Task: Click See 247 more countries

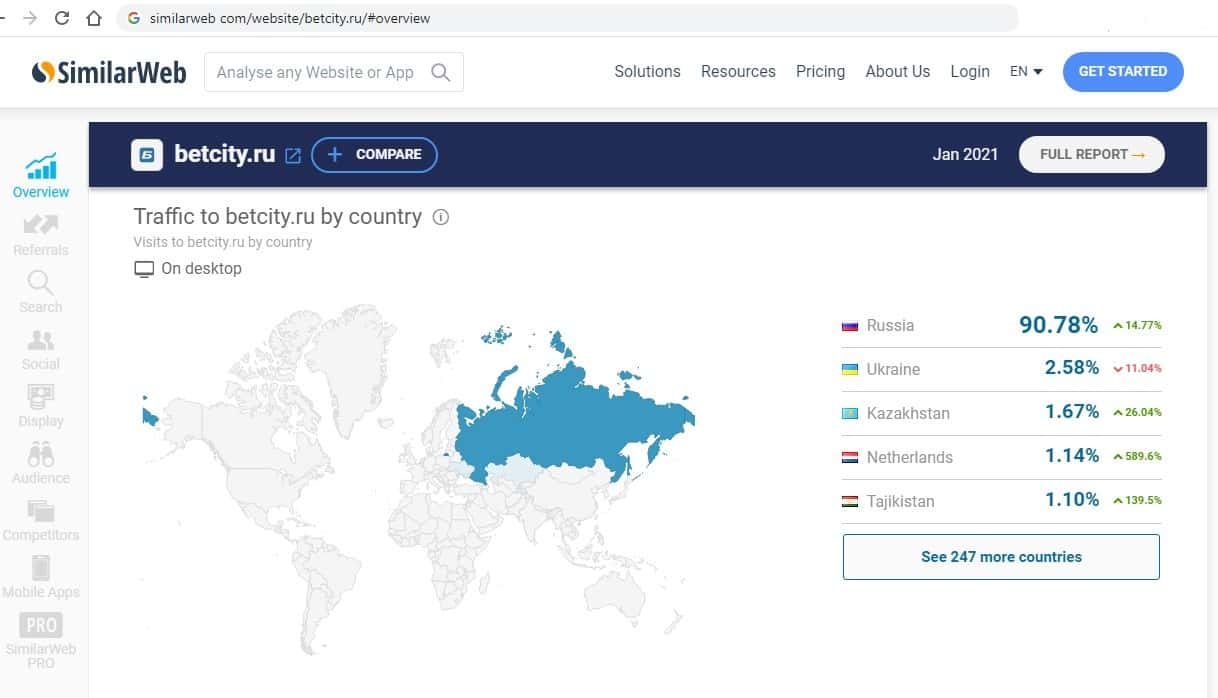Action: (1001, 557)
